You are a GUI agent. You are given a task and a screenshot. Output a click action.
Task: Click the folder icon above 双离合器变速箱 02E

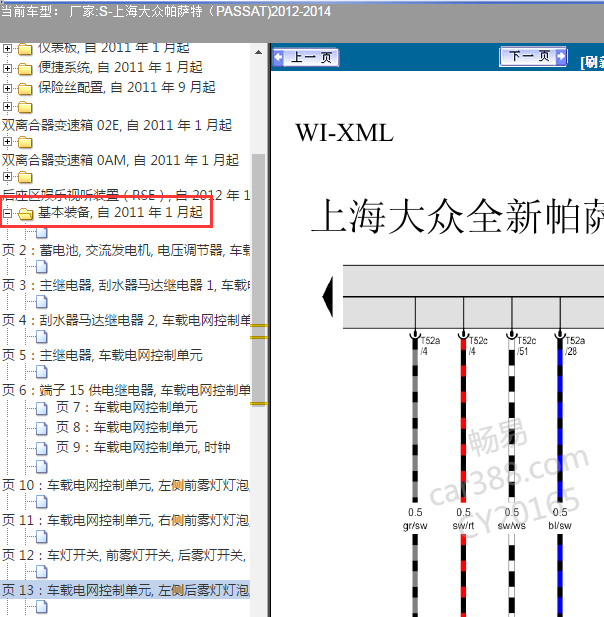25,107
